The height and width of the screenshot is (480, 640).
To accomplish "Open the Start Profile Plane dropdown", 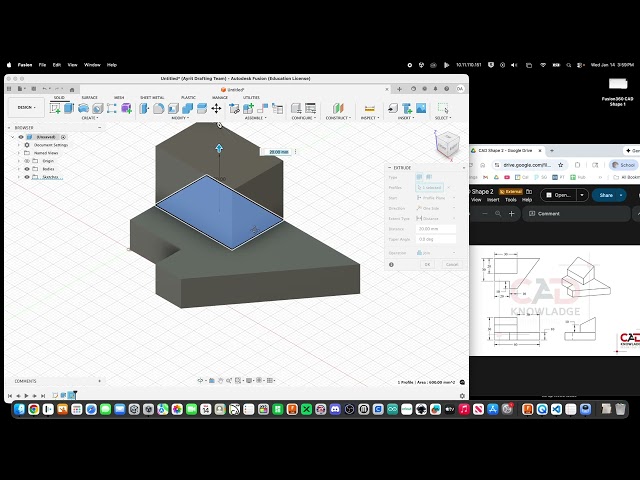I will click(x=436, y=198).
